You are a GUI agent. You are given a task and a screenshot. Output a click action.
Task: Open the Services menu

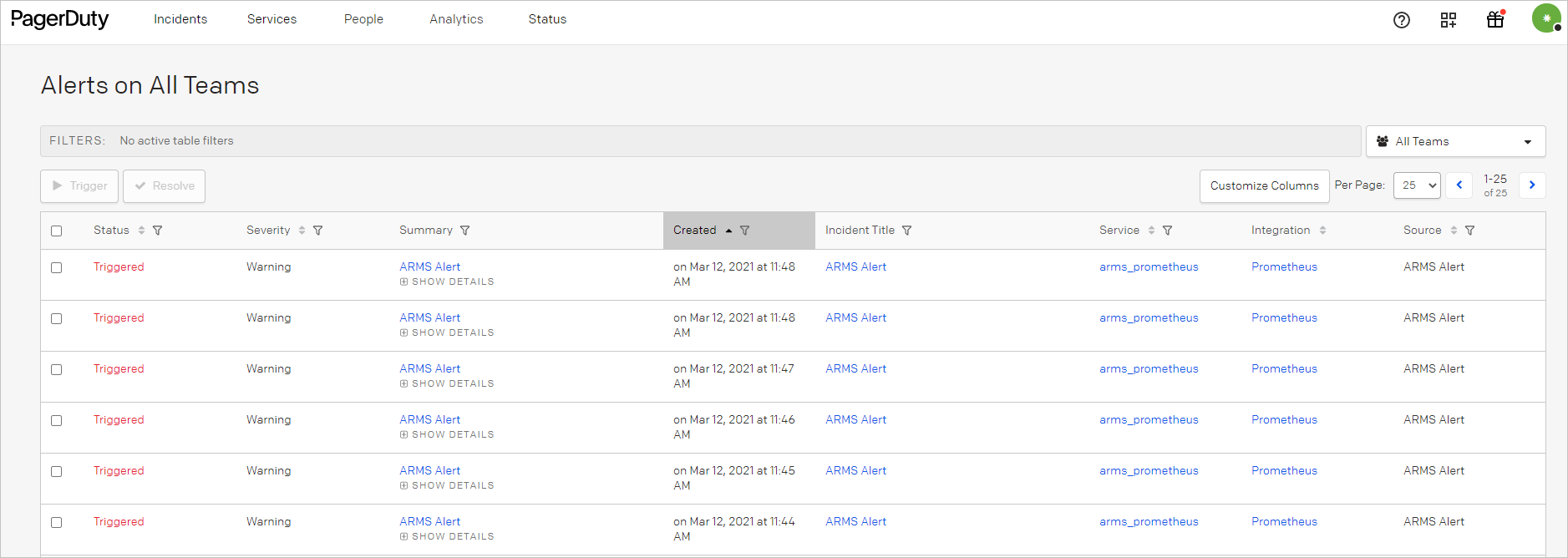pos(271,19)
